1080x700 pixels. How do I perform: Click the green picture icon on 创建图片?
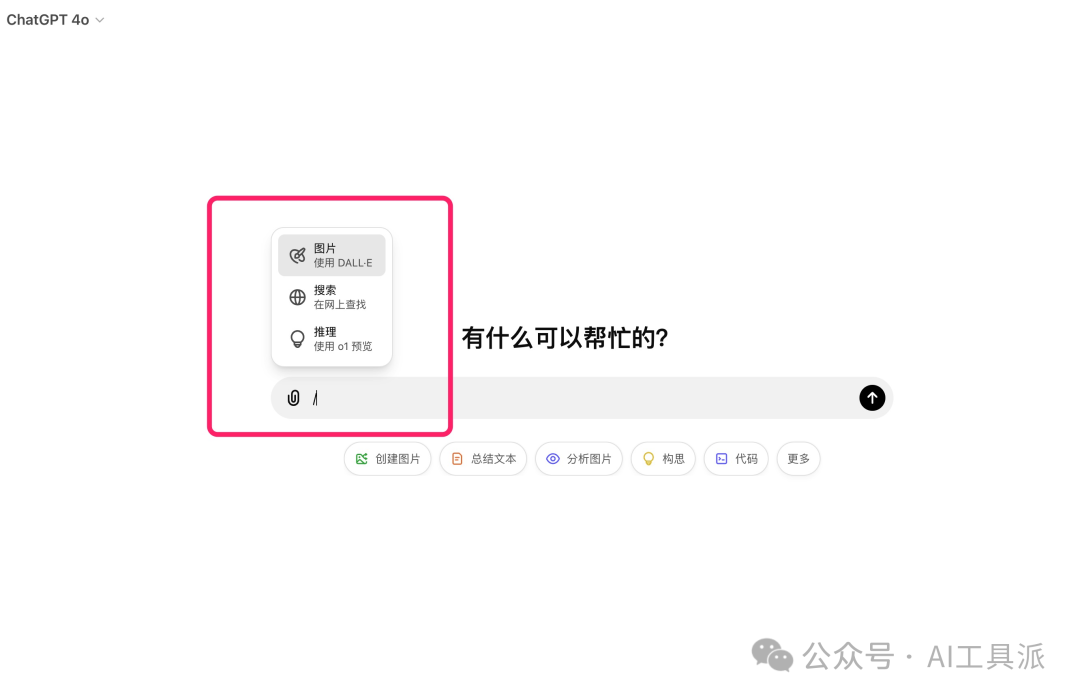[x=362, y=459]
